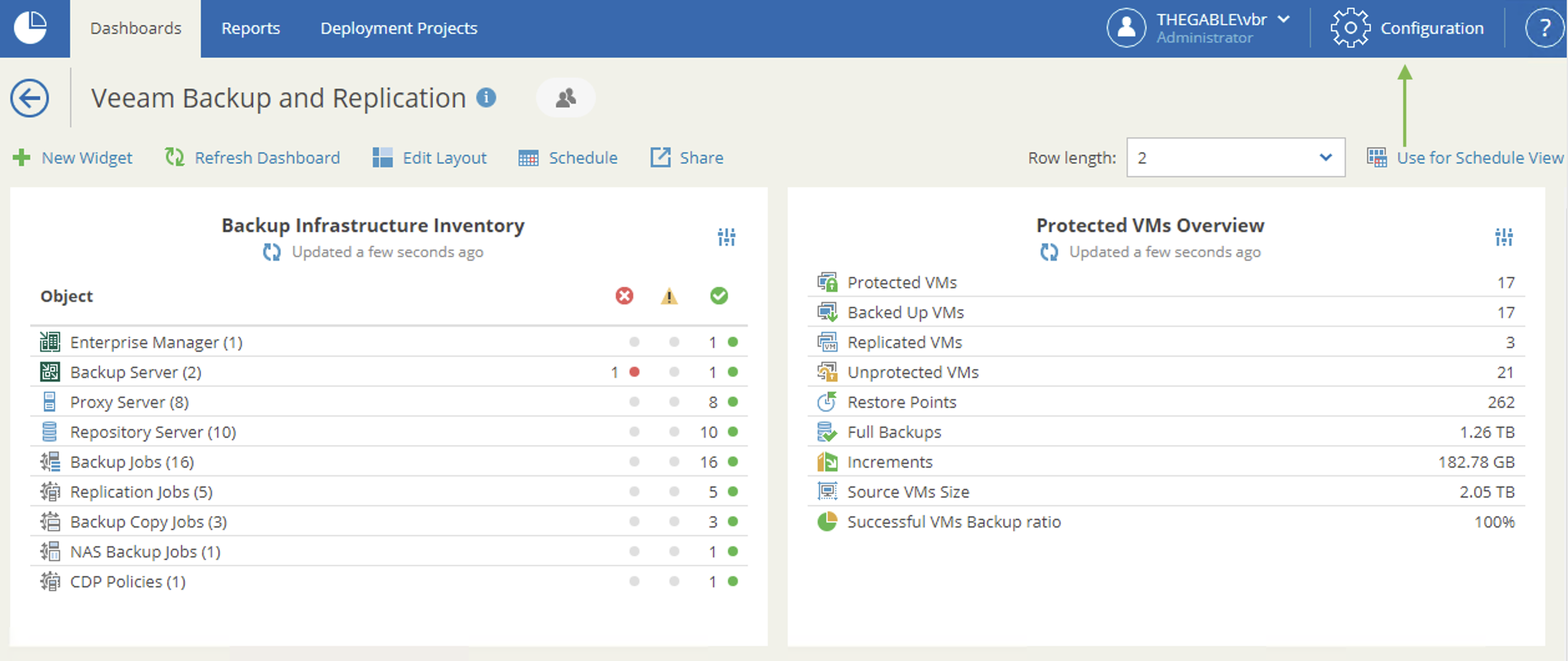Click the Increments row
1568x661 pixels.
pos(1167,461)
